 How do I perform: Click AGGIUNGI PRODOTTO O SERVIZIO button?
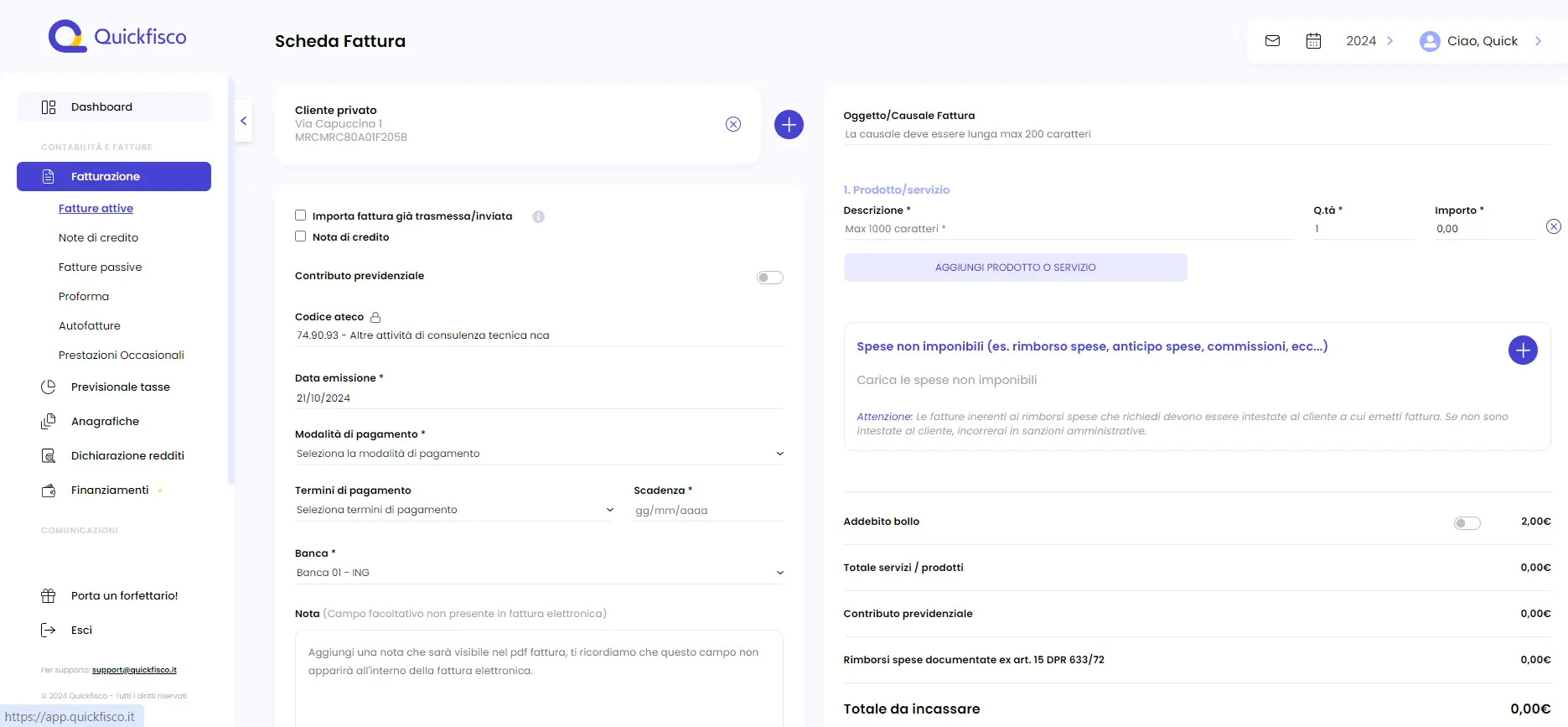[x=1016, y=267]
